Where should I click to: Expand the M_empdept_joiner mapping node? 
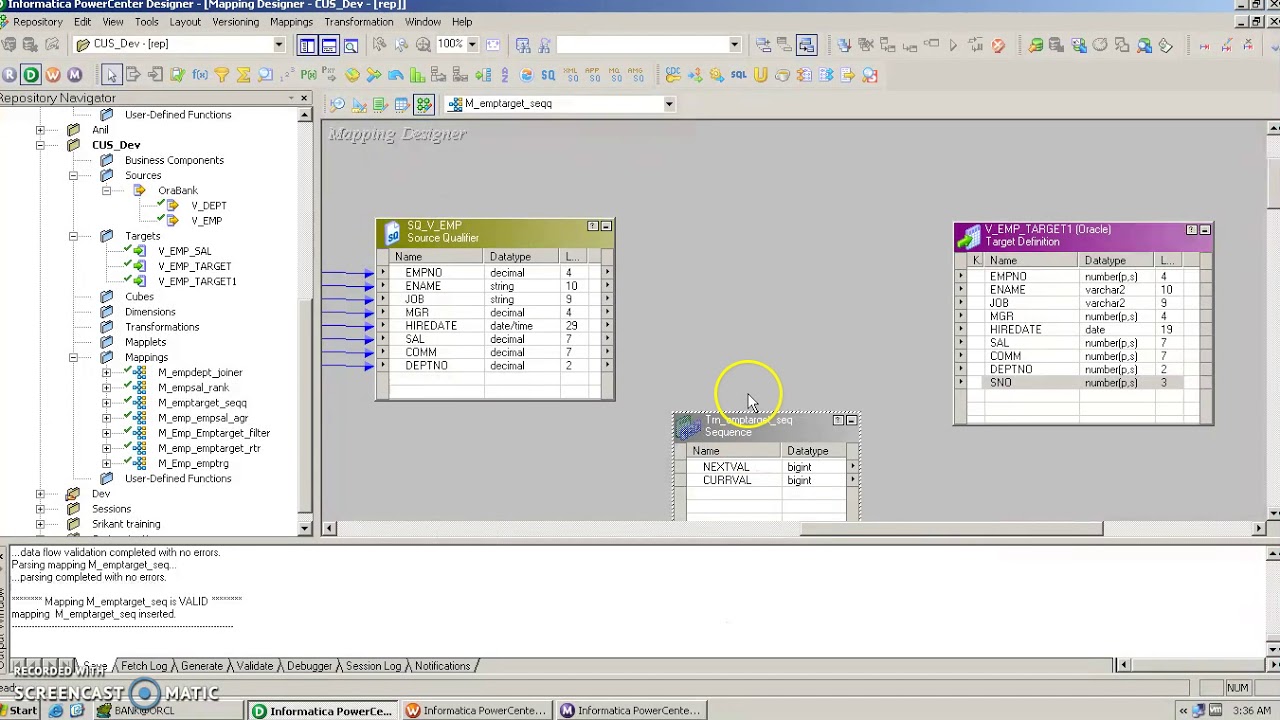106,372
